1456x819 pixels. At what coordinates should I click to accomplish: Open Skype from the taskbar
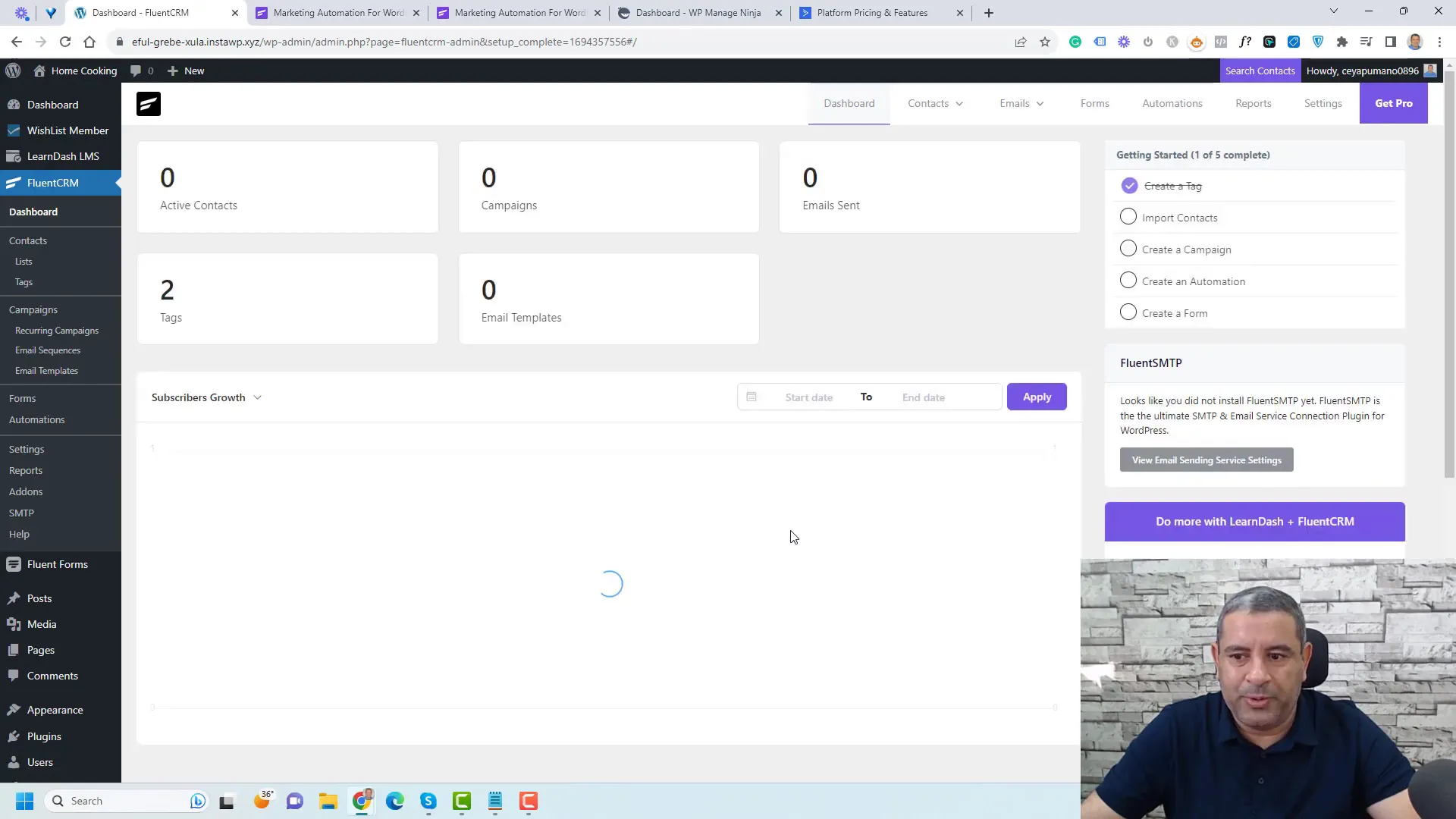pos(428,801)
